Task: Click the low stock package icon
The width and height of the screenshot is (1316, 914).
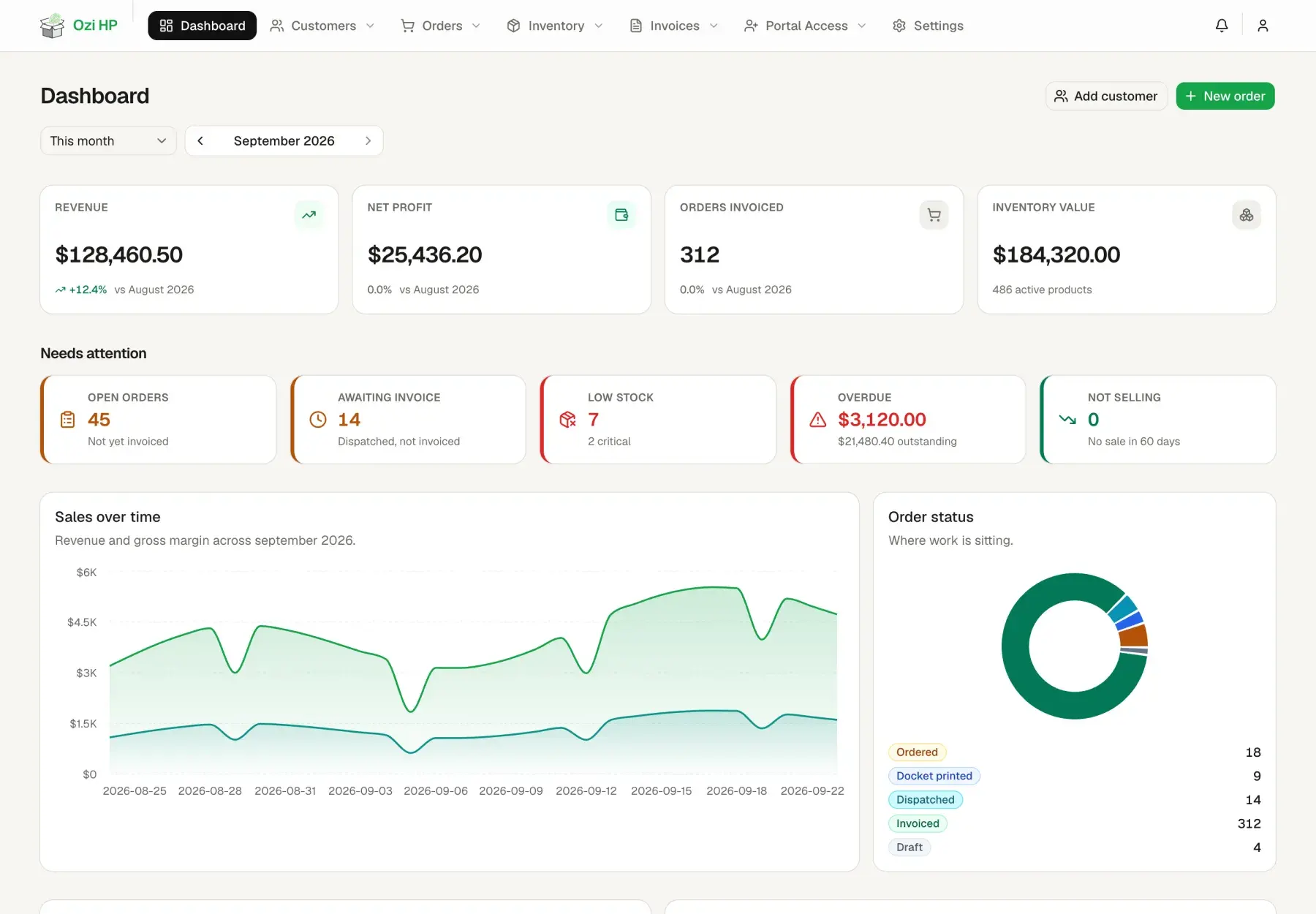Action: pos(568,420)
